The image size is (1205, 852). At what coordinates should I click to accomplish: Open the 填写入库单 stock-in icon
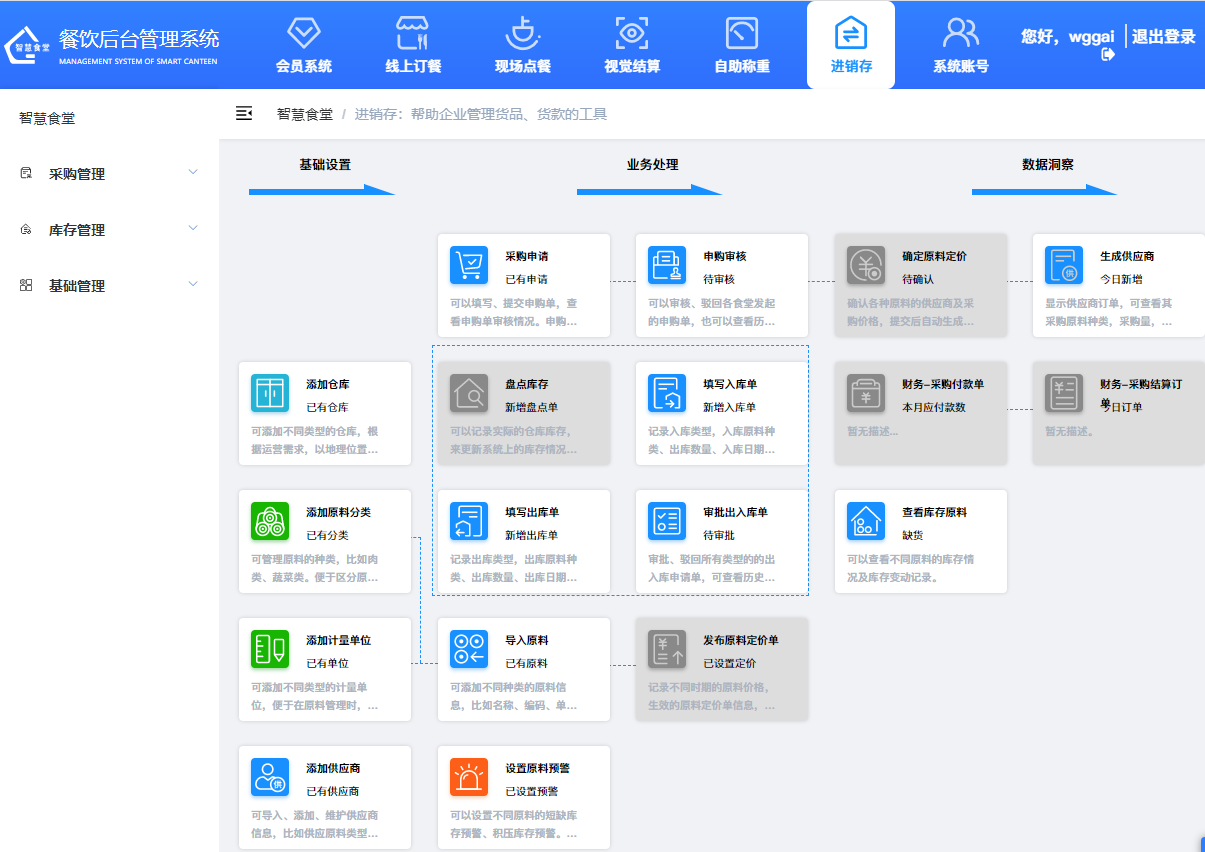[x=666, y=393]
